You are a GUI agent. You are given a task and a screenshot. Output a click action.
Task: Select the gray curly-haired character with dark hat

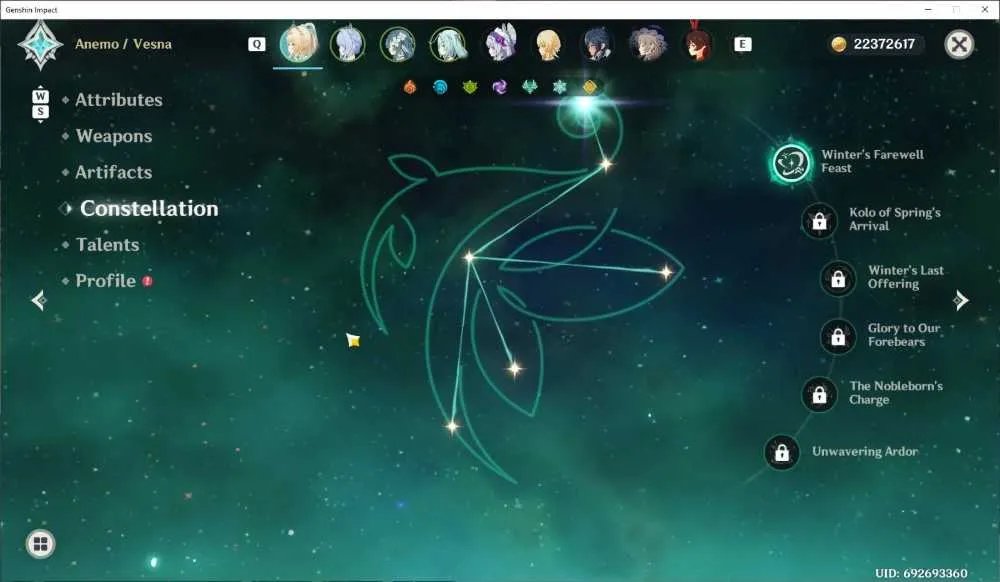click(647, 44)
